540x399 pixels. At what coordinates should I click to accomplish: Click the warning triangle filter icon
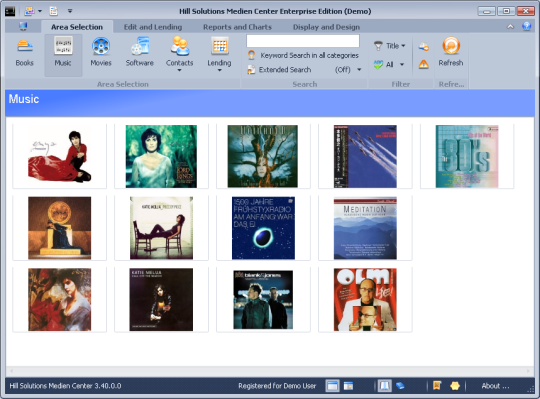(424, 64)
